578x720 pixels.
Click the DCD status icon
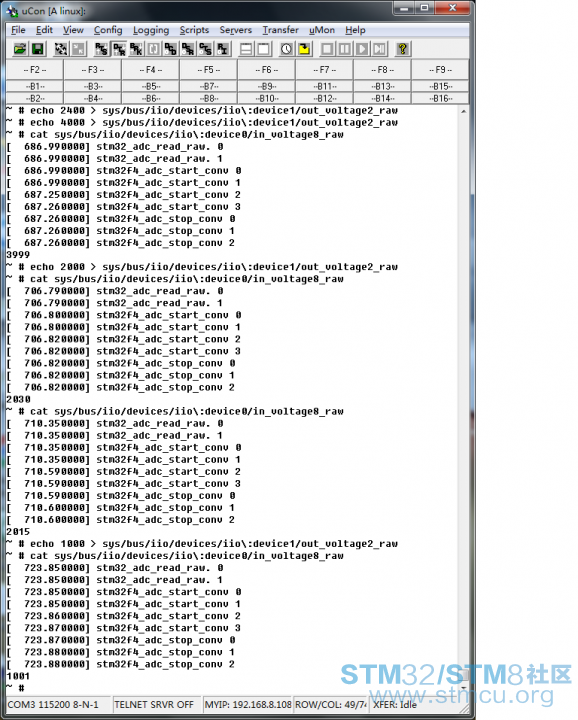pos(171,49)
